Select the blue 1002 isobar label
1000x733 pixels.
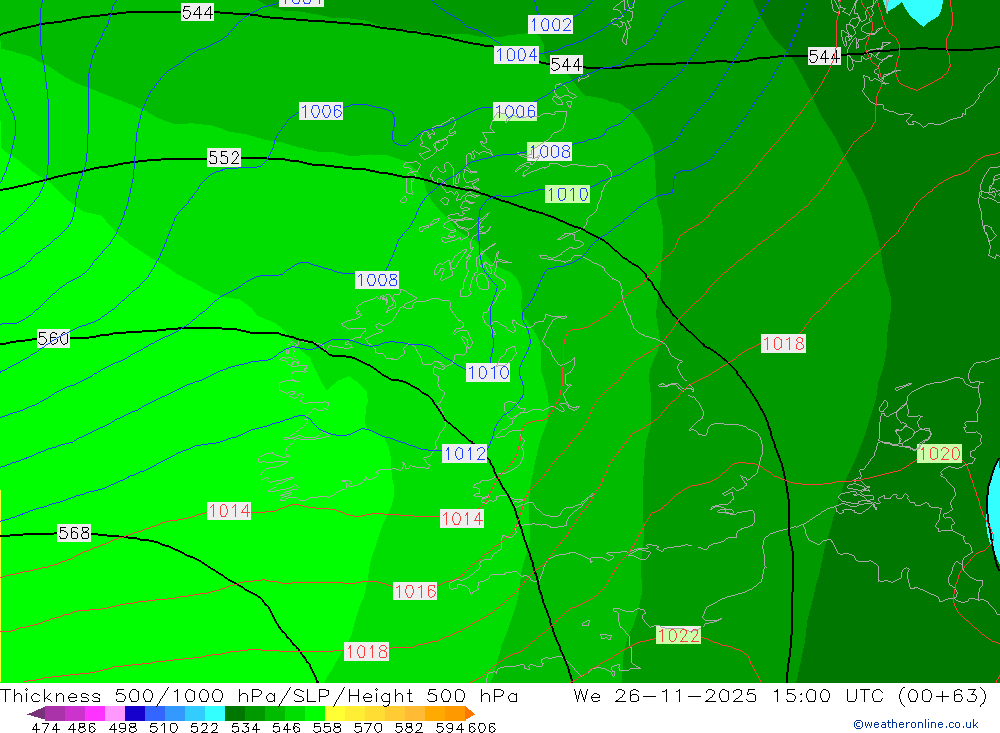[551, 25]
